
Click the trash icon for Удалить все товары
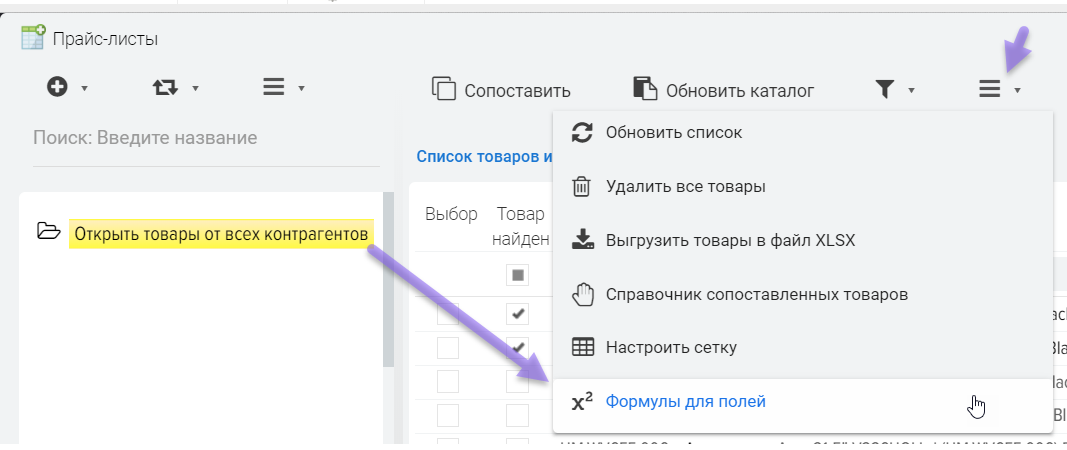coord(581,186)
